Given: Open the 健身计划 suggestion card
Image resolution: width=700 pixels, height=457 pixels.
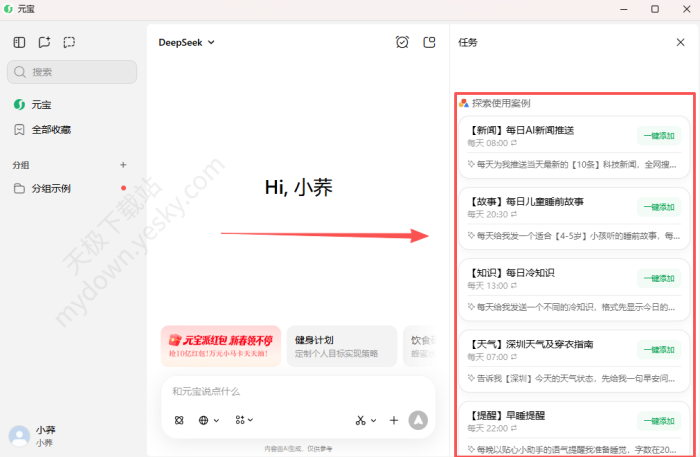Looking at the screenshot, I should [x=341, y=347].
